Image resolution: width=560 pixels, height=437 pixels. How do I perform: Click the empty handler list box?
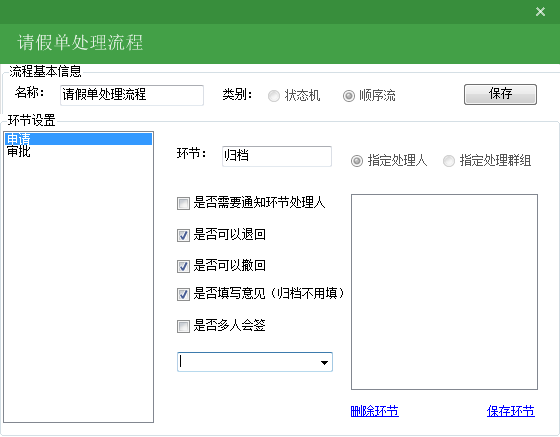point(444,292)
